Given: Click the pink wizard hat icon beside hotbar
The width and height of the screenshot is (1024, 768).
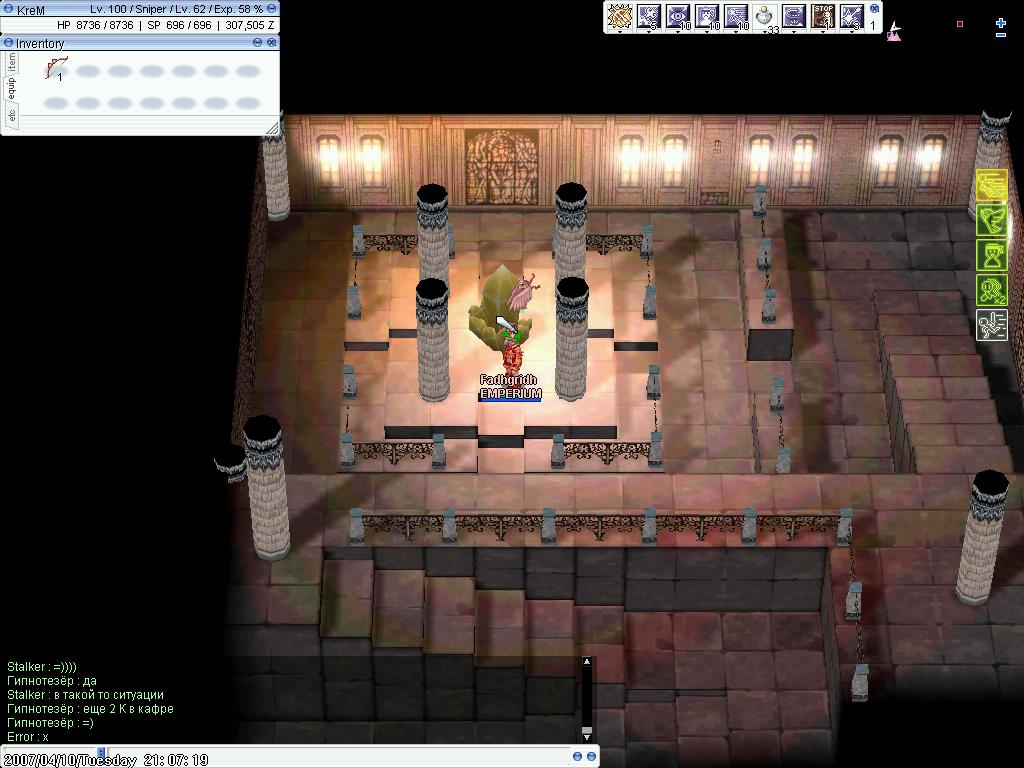Looking at the screenshot, I should coord(894,31).
